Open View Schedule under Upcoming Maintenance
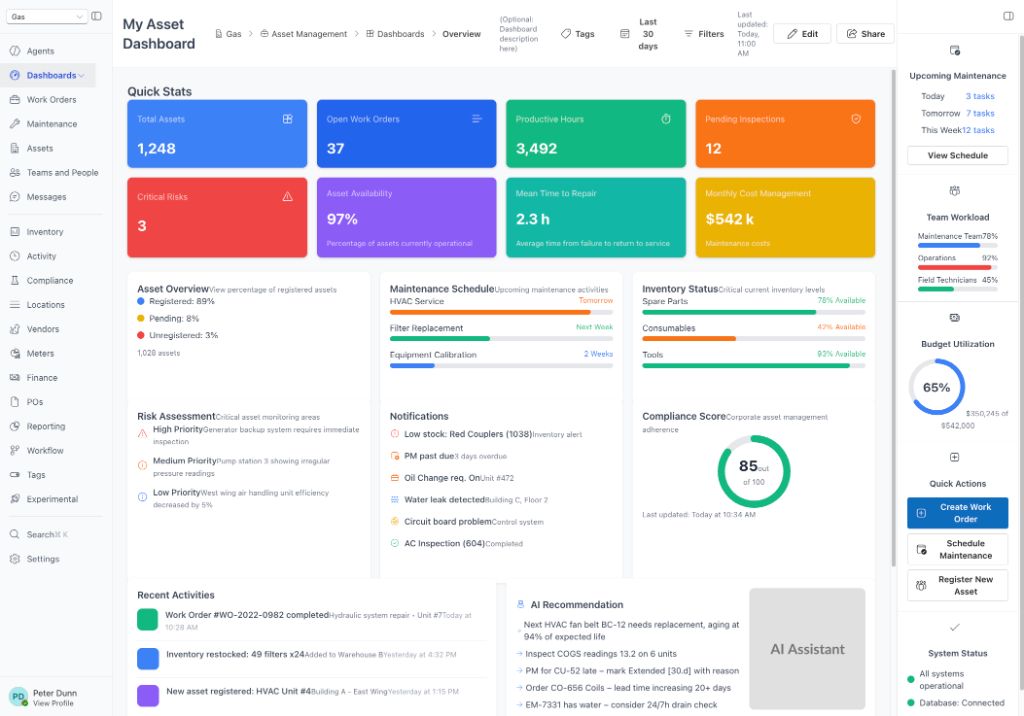Image resolution: width=1024 pixels, height=716 pixels. coord(957,155)
